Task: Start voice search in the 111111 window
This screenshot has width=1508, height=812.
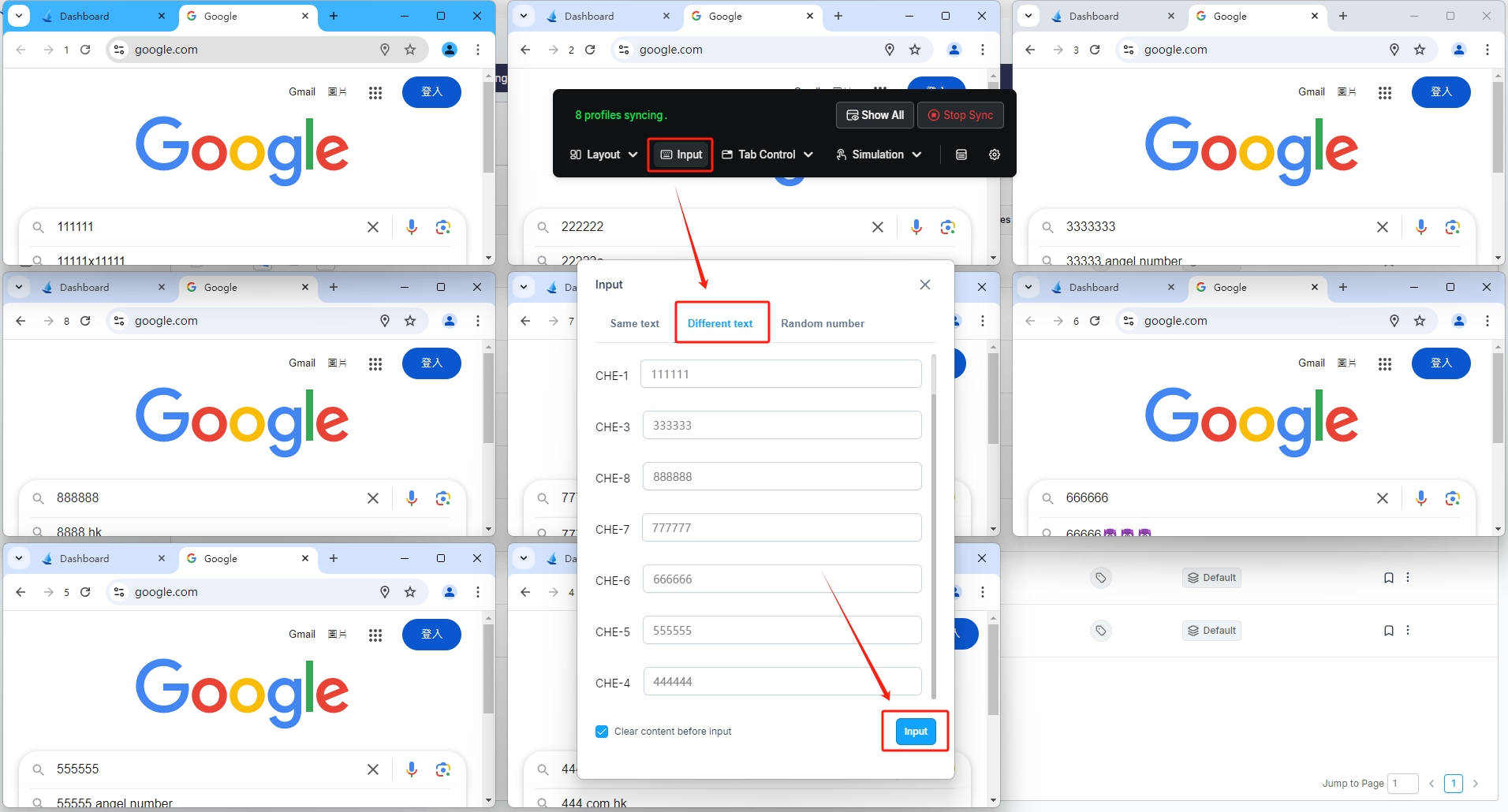Action: 412,227
